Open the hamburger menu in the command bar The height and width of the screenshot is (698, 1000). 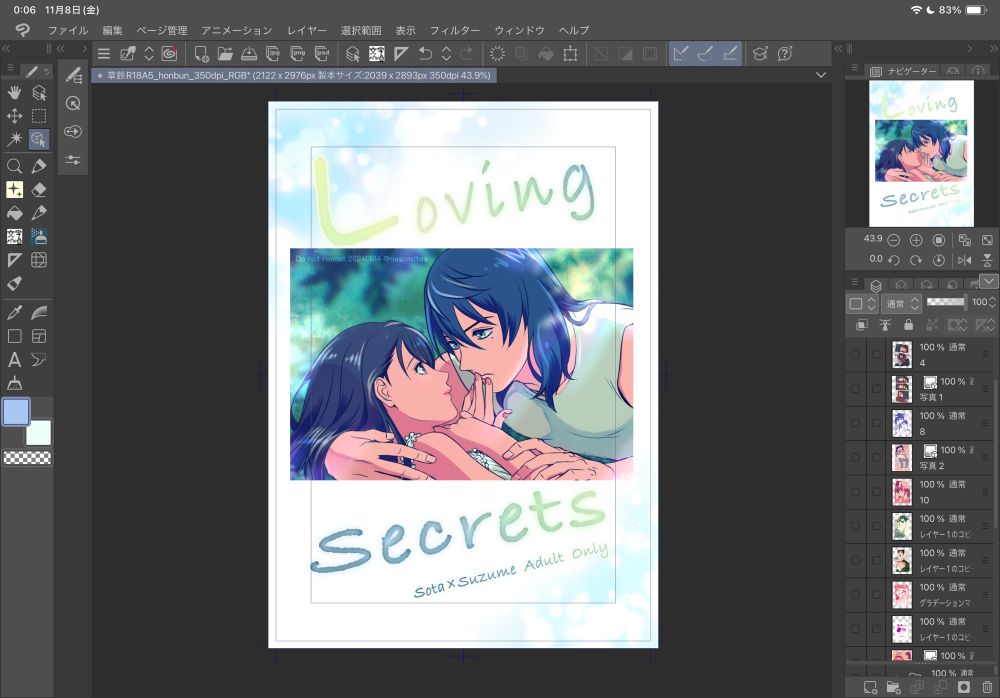pyautogui.click(x=103, y=54)
